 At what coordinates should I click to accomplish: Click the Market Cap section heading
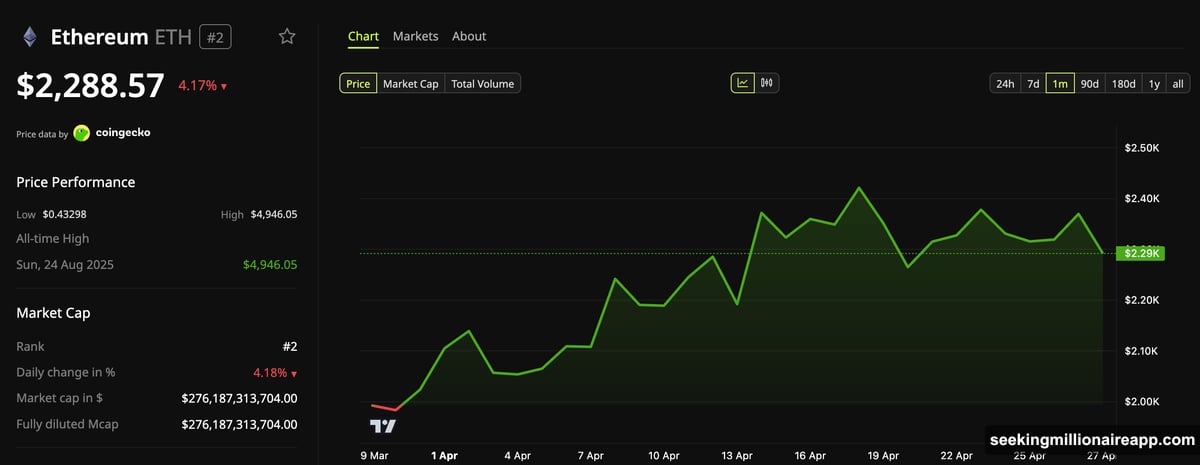(53, 313)
